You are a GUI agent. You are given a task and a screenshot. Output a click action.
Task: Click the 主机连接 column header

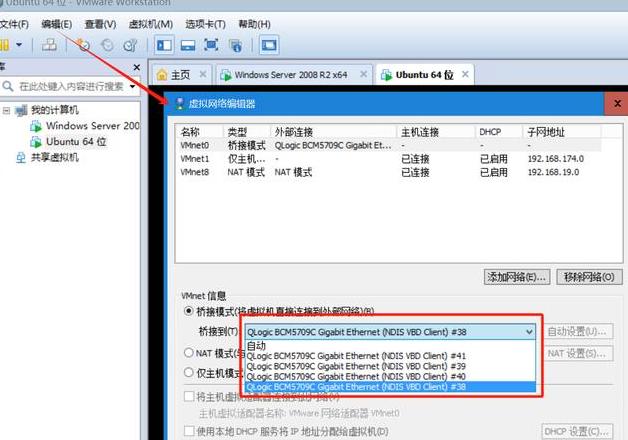(x=435, y=132)
